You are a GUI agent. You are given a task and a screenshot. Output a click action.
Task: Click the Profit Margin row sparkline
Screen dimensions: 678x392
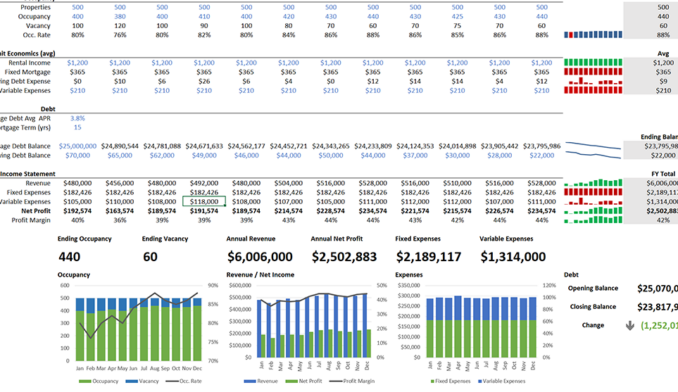[x=593, y=220]
